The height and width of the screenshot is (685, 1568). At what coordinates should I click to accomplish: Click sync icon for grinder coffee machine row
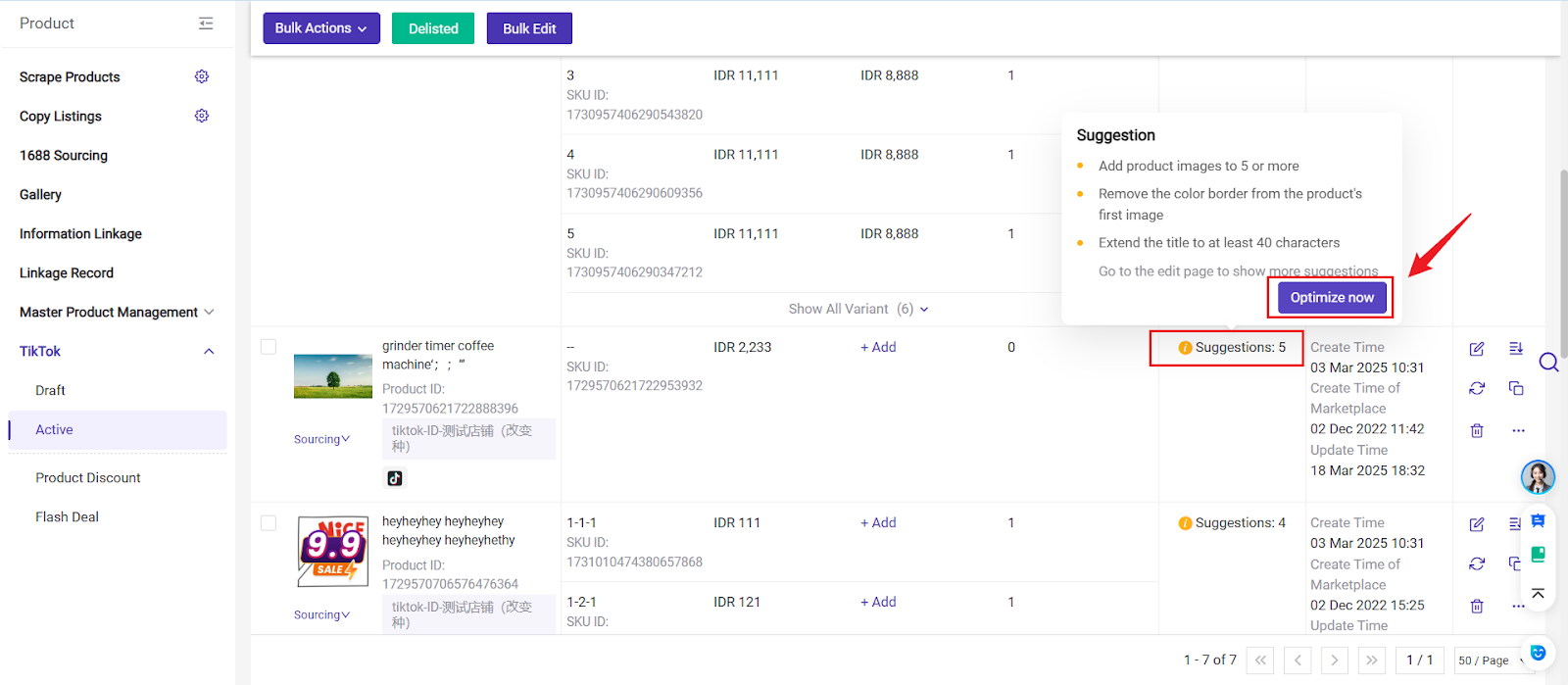(1477, 389)
